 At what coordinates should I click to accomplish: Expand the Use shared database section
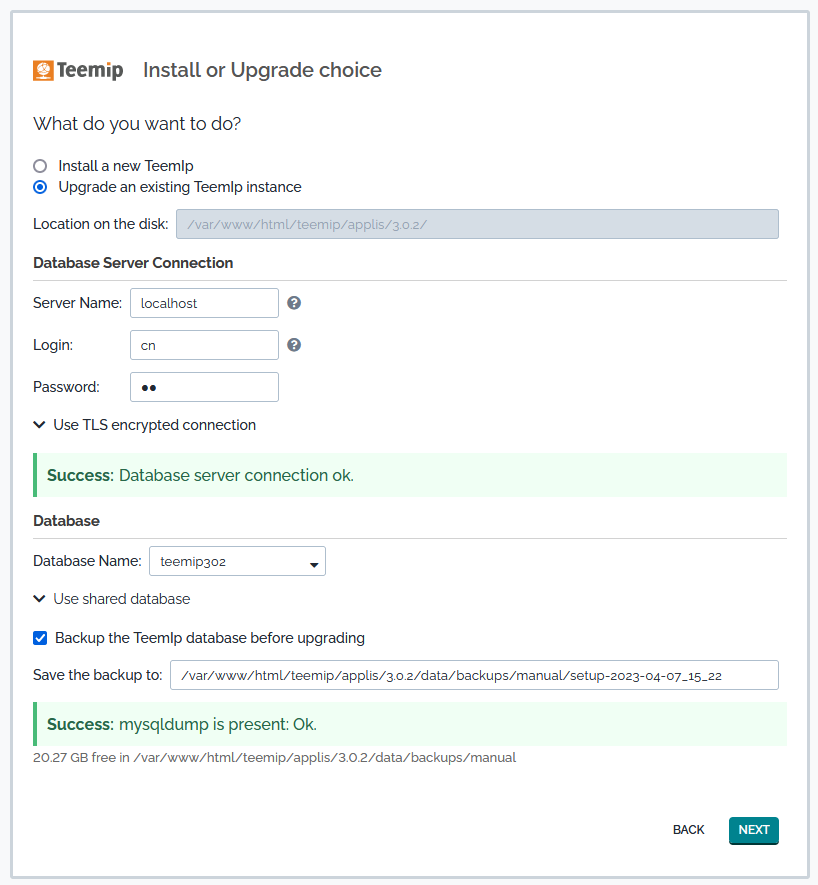(111, 599)
